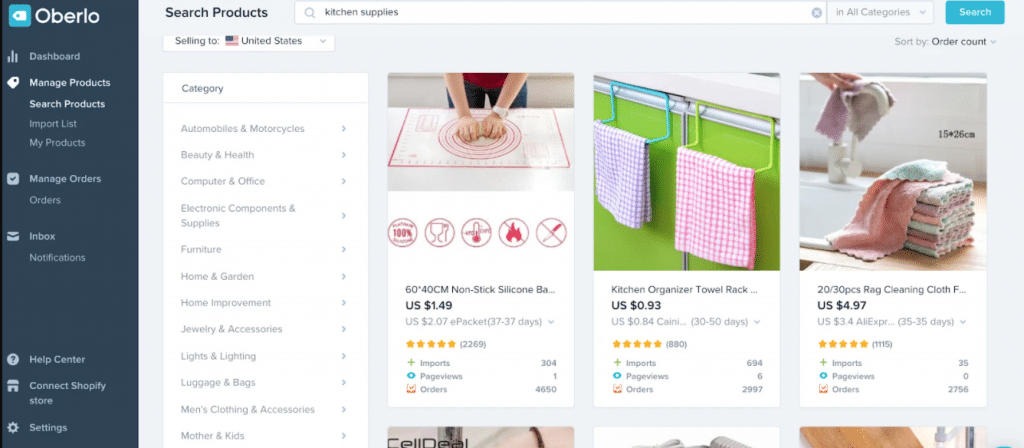Click the Help Center question mark icon
1024x448 pixels.
click(x=12, y=360)
